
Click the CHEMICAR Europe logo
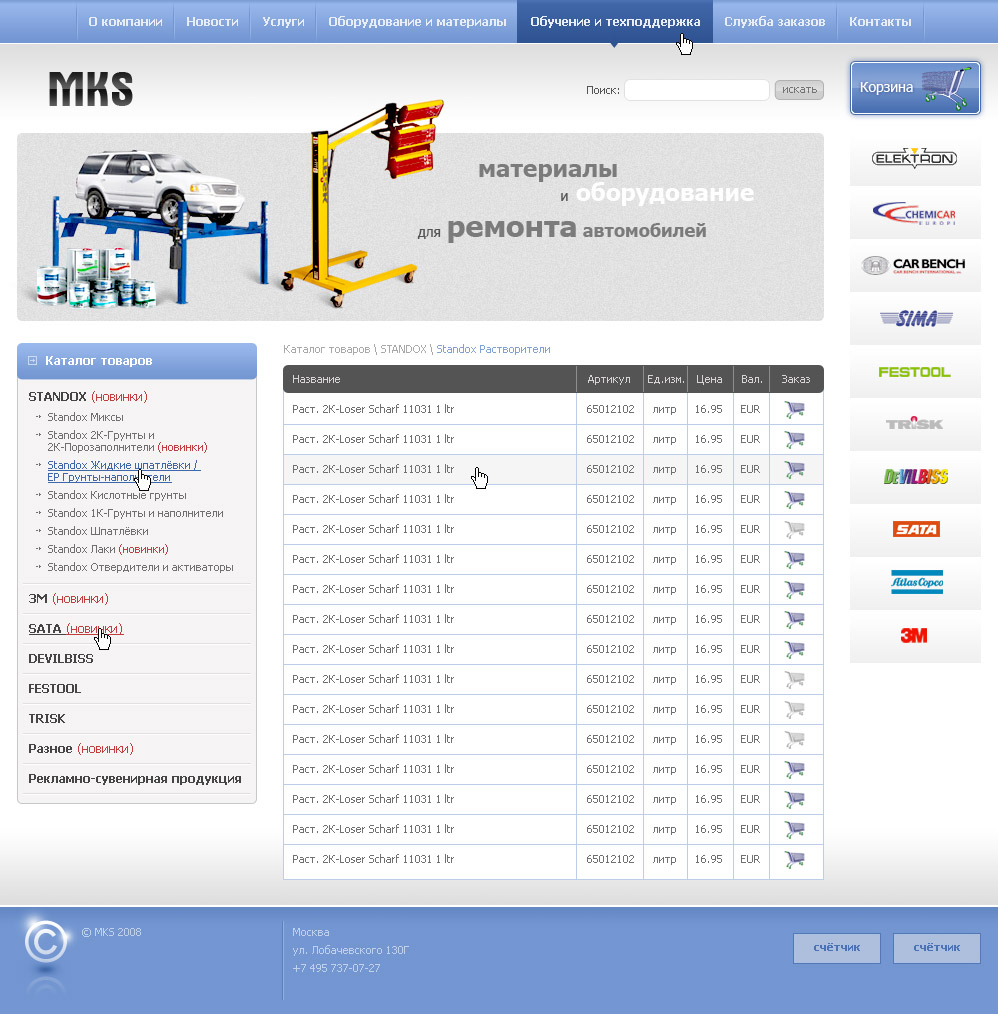(914, 213)
